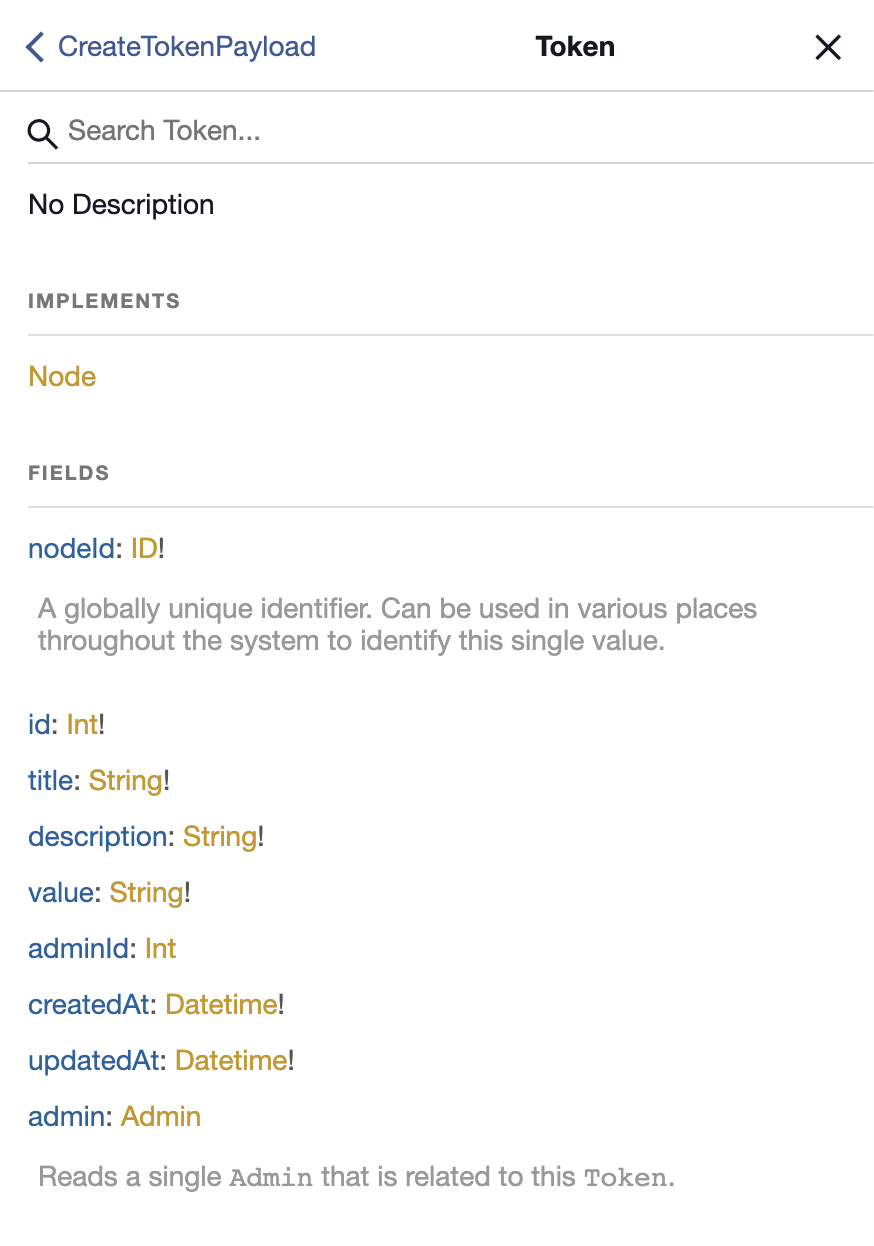
Task: Click the Token title in the header
Action: (x=575, y=46)
